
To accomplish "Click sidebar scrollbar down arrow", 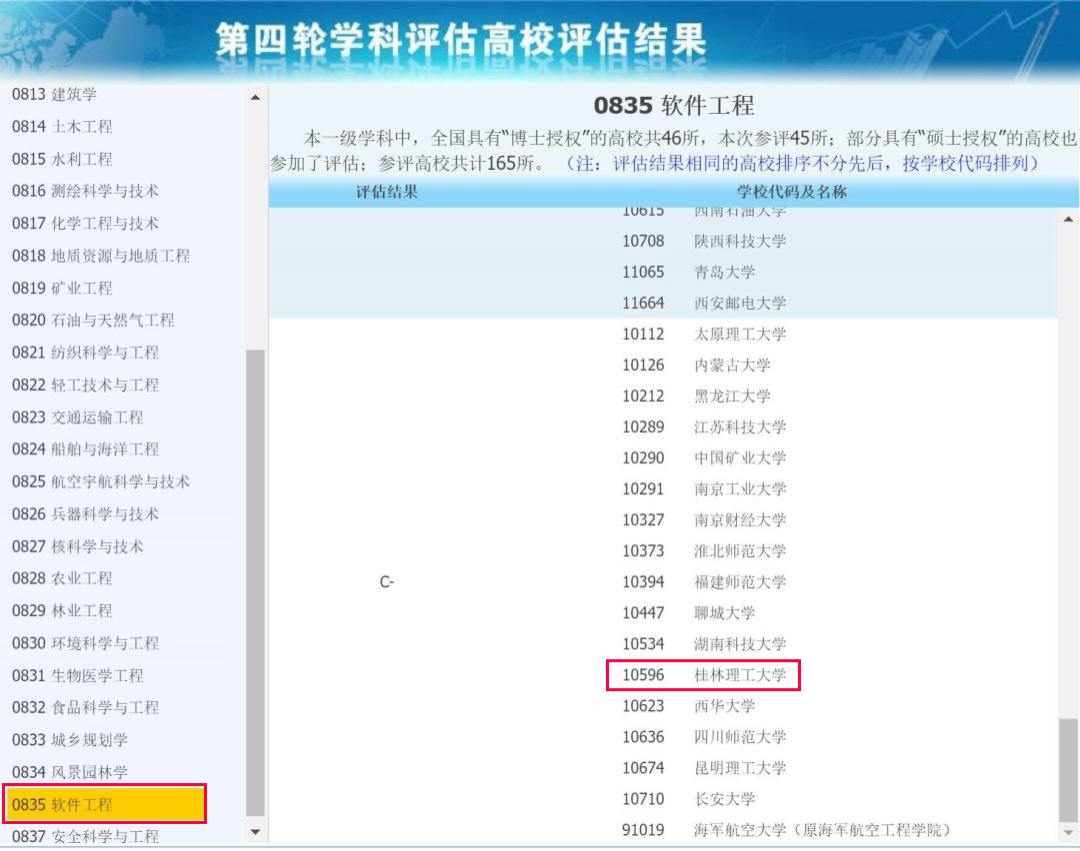I will coord(256,832).
